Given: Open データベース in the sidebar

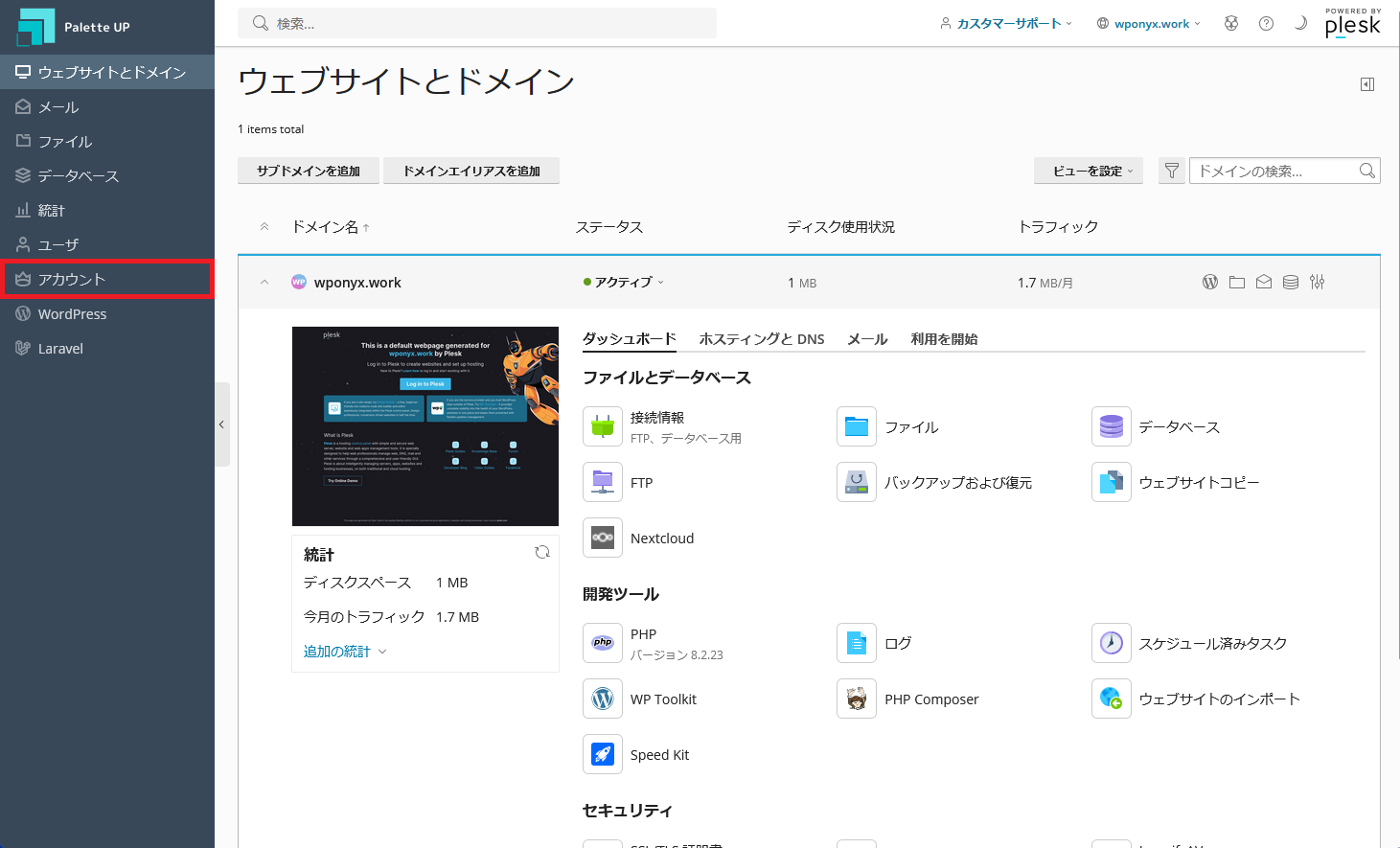Looking at the screenshot, I should (107, 175).
